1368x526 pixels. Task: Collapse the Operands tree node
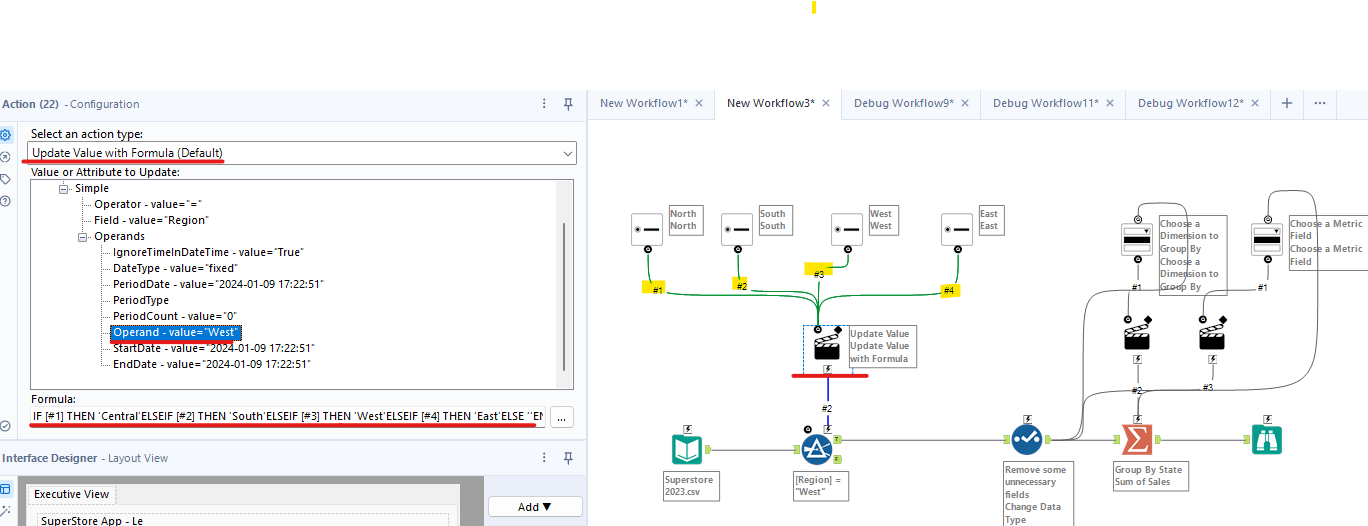83,236
